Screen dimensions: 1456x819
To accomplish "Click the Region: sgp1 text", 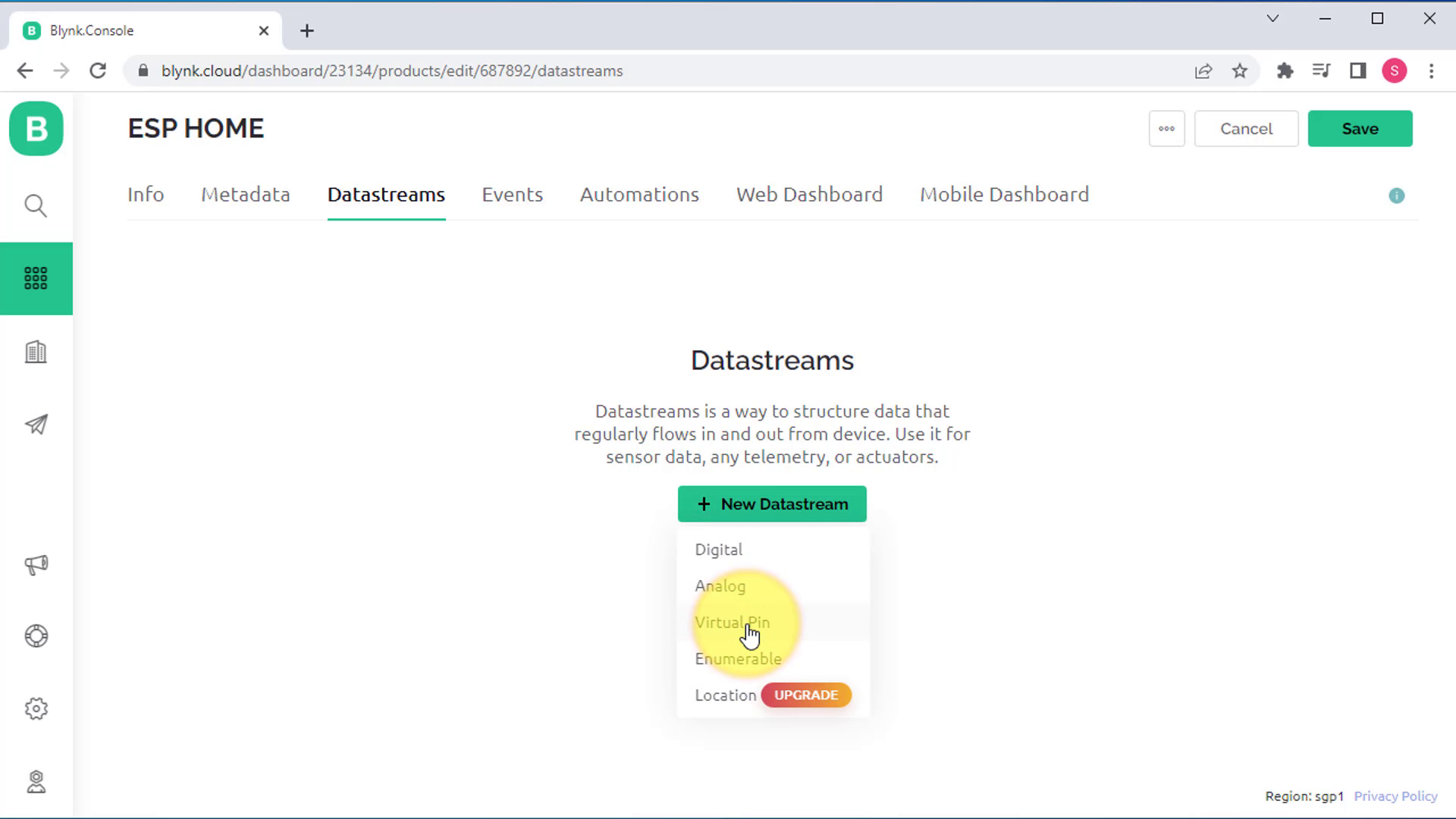I will pos(1304,796).
